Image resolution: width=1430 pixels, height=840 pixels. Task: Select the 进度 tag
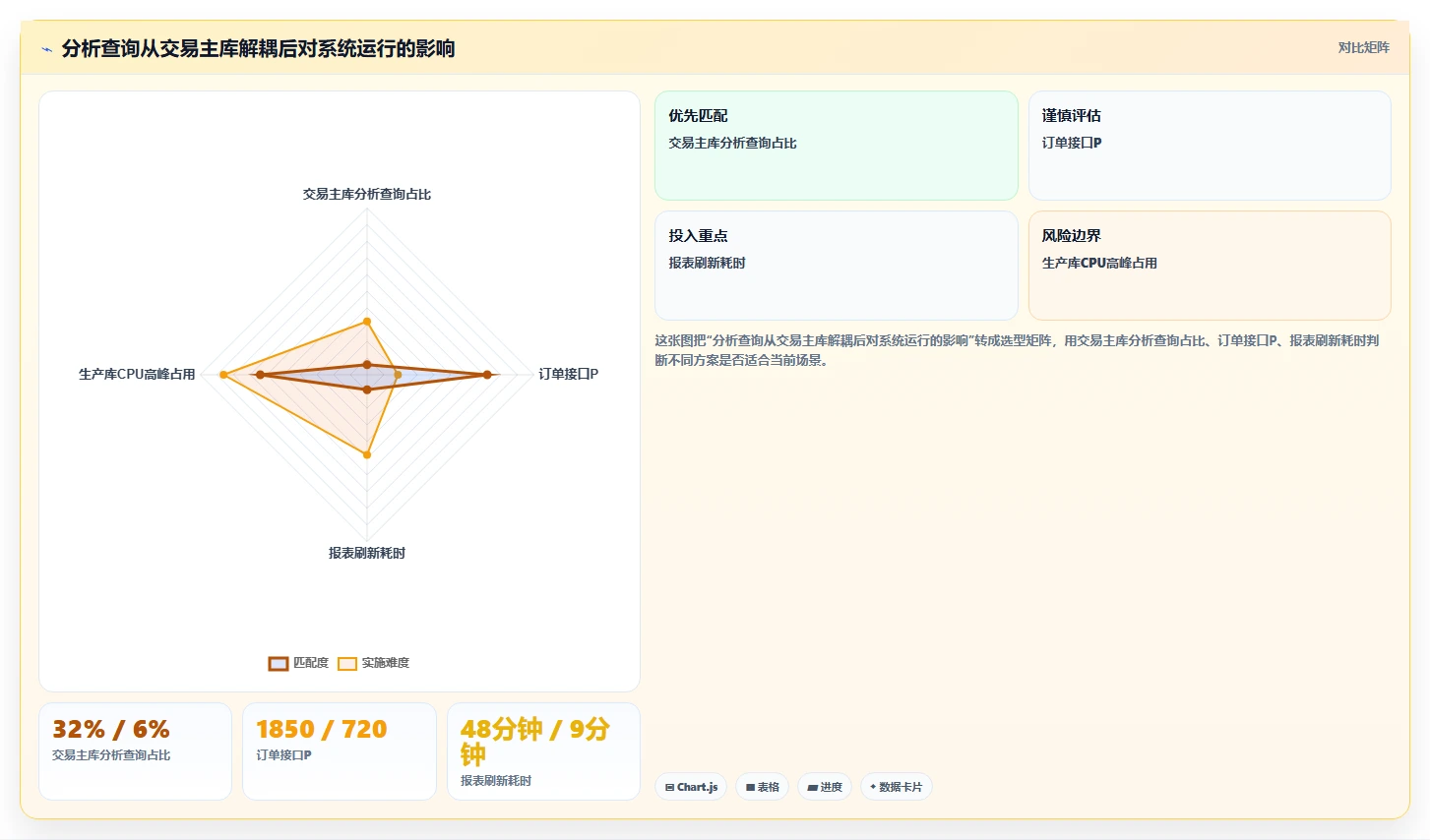[825, 787]
